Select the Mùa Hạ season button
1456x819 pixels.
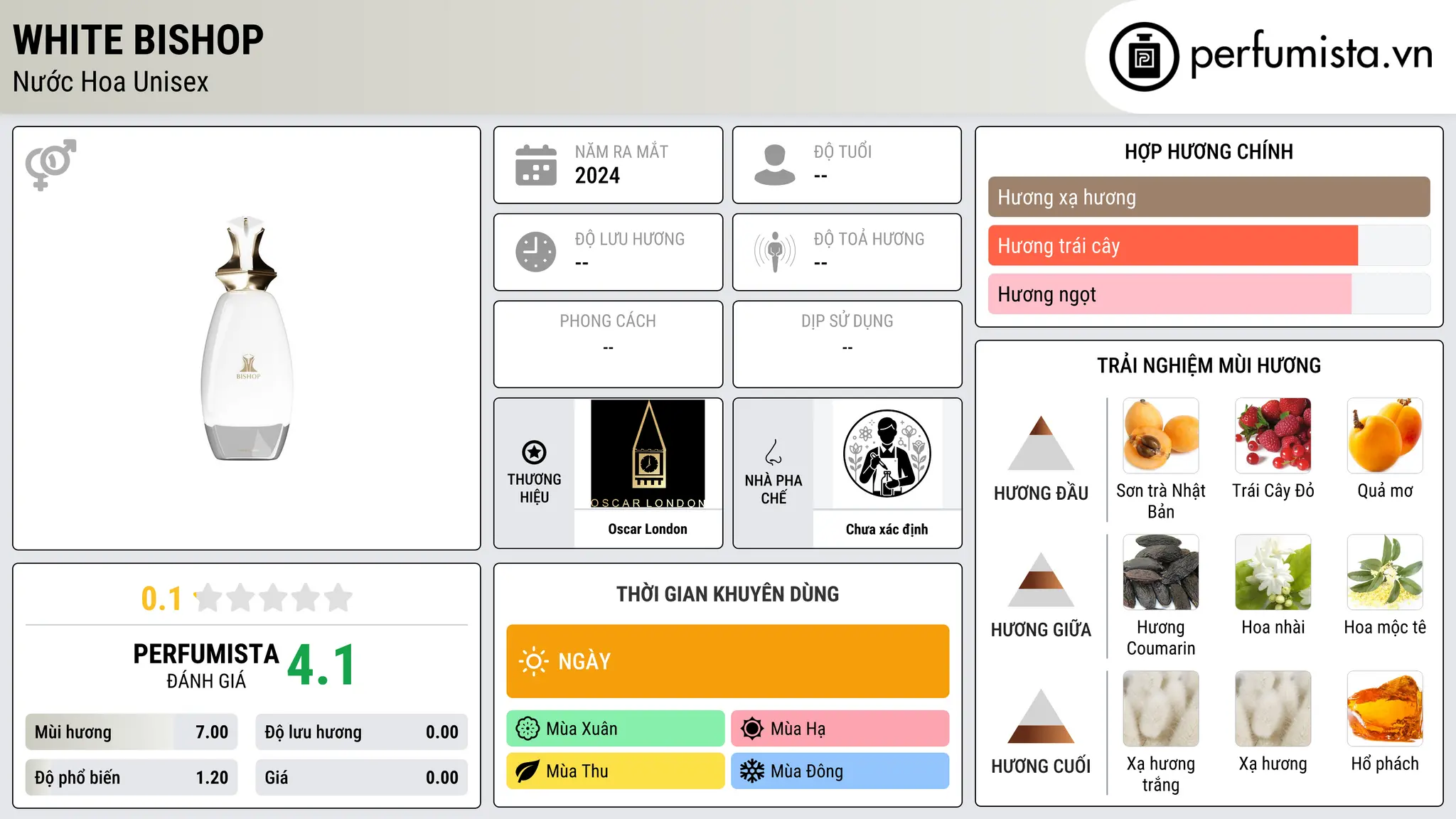pyautogui.click(x=840, y=729)
